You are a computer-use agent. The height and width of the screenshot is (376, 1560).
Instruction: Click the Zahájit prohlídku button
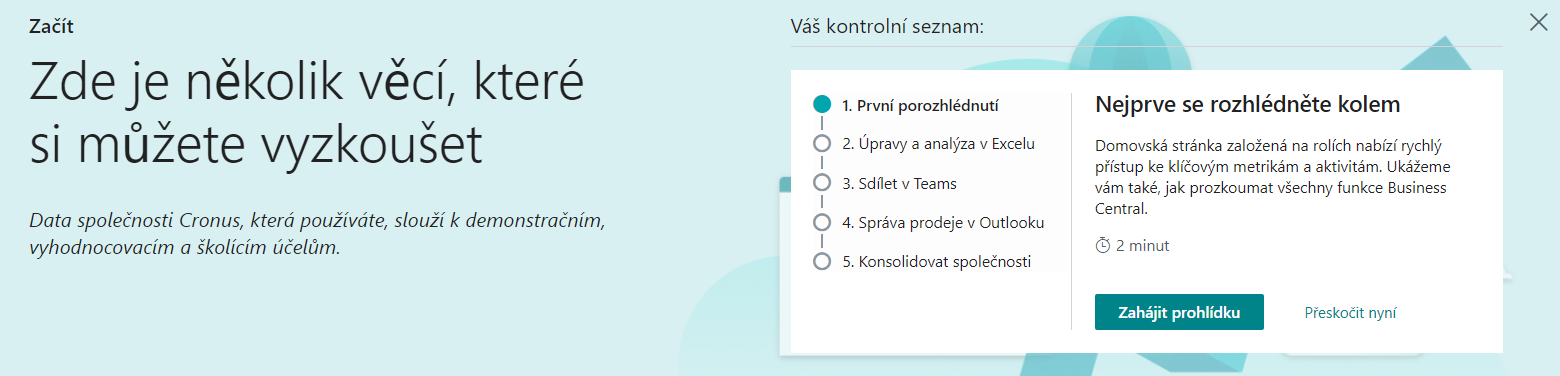[x=1179, y=312]
